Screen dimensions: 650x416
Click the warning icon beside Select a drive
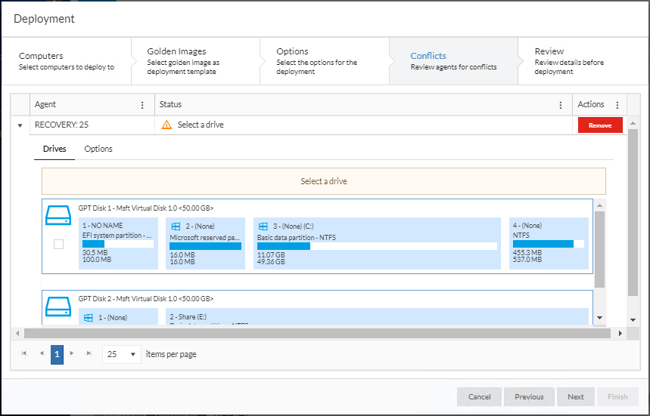[x=166, y=125]
